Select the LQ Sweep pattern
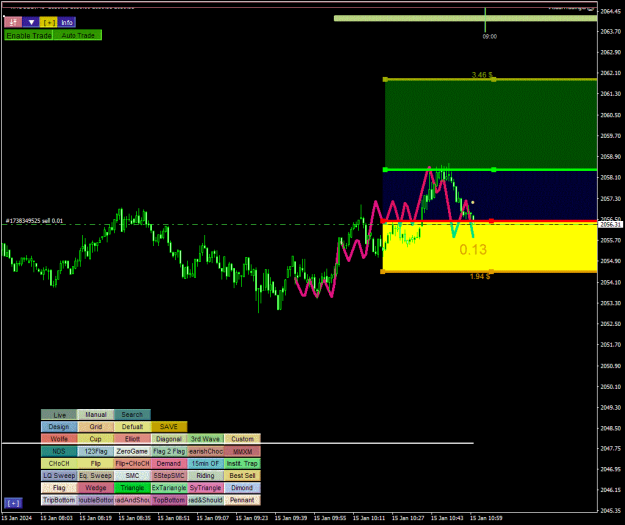 click(x=59, y=476)
